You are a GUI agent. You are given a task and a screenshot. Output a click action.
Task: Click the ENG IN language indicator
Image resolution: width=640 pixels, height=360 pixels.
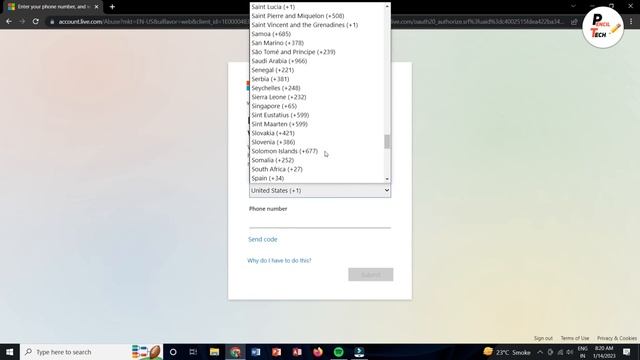tap(582, 352)
